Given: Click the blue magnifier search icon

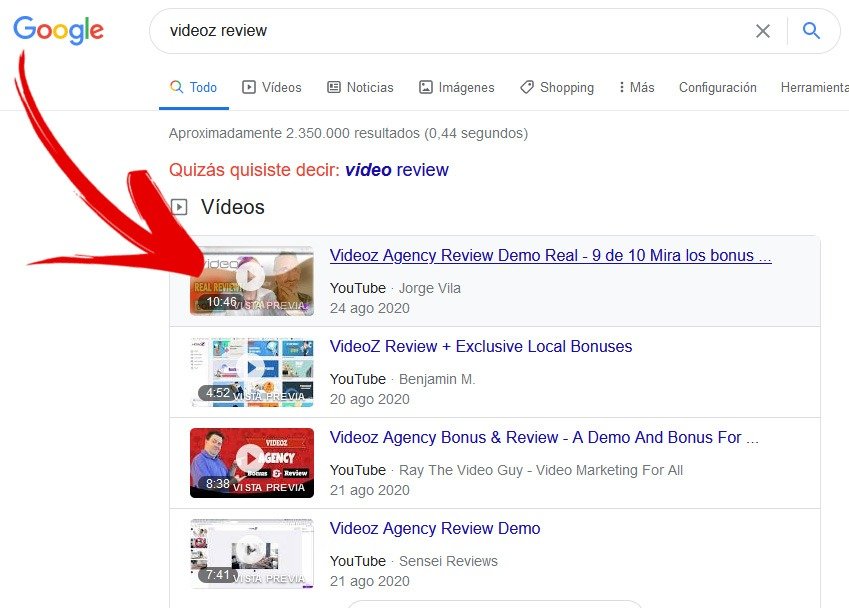Looking at the screenshot, I should coord(811,30).
